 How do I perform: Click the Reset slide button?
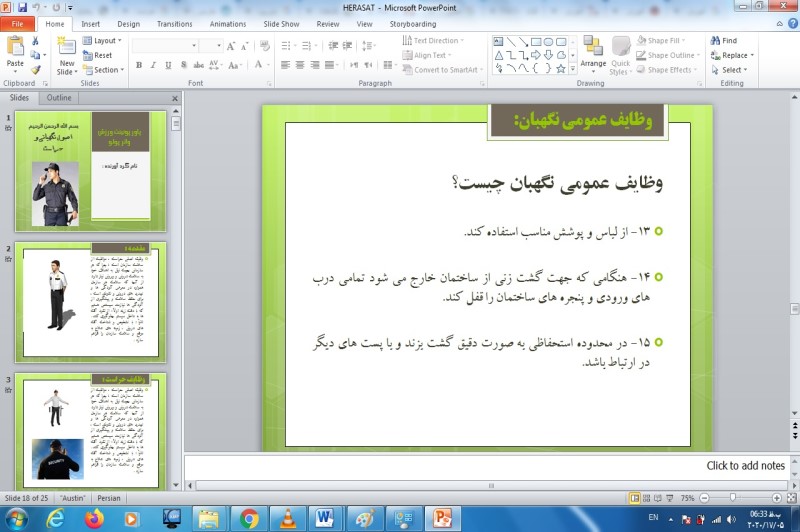click(102, 56)
